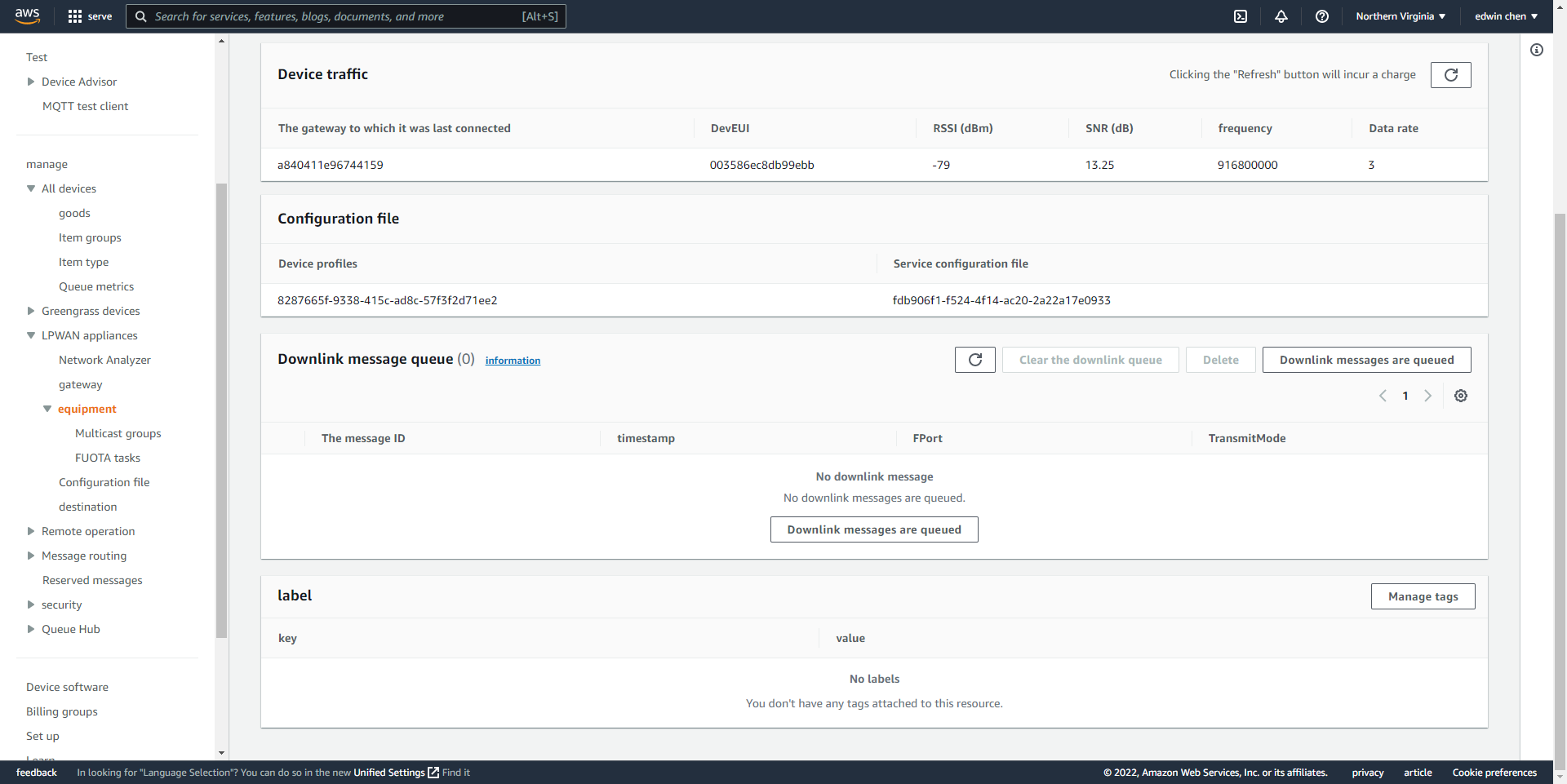The width and height of the screenshot is (1567, 784).
Task: Open Network Analyzer in sidebar
Action: click(x=104, y=360)
